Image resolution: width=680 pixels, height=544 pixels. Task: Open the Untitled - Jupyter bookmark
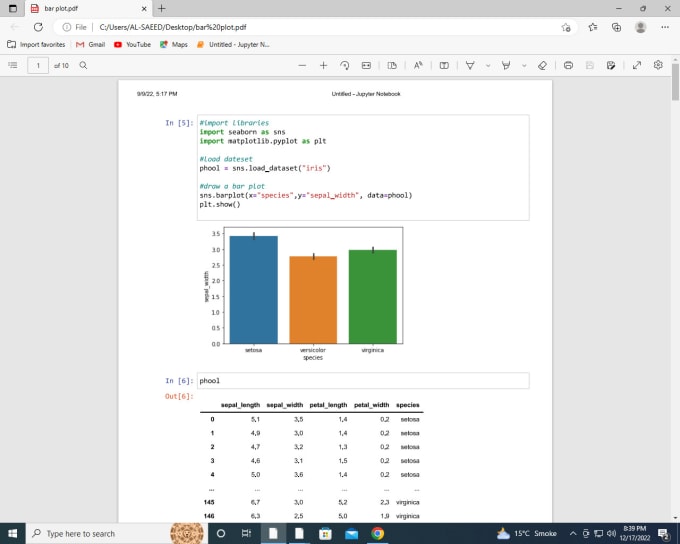click(233, 44)
